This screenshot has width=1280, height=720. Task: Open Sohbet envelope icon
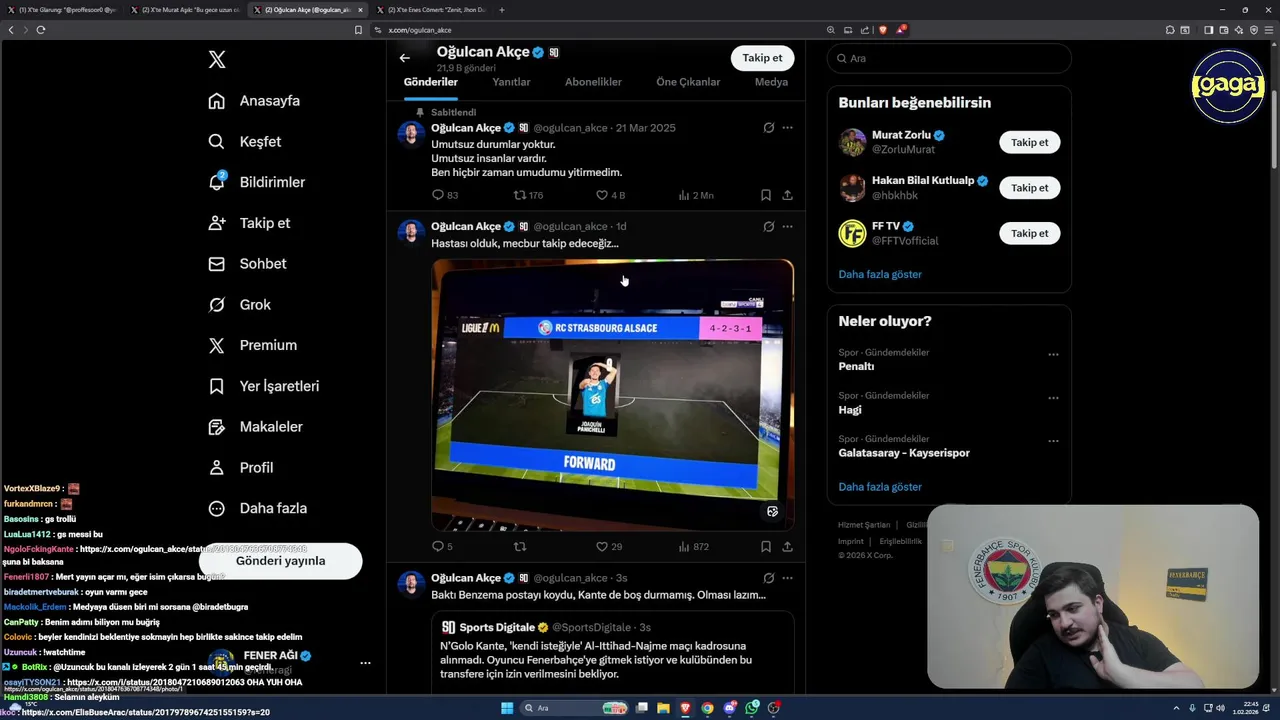coord(216,264)
